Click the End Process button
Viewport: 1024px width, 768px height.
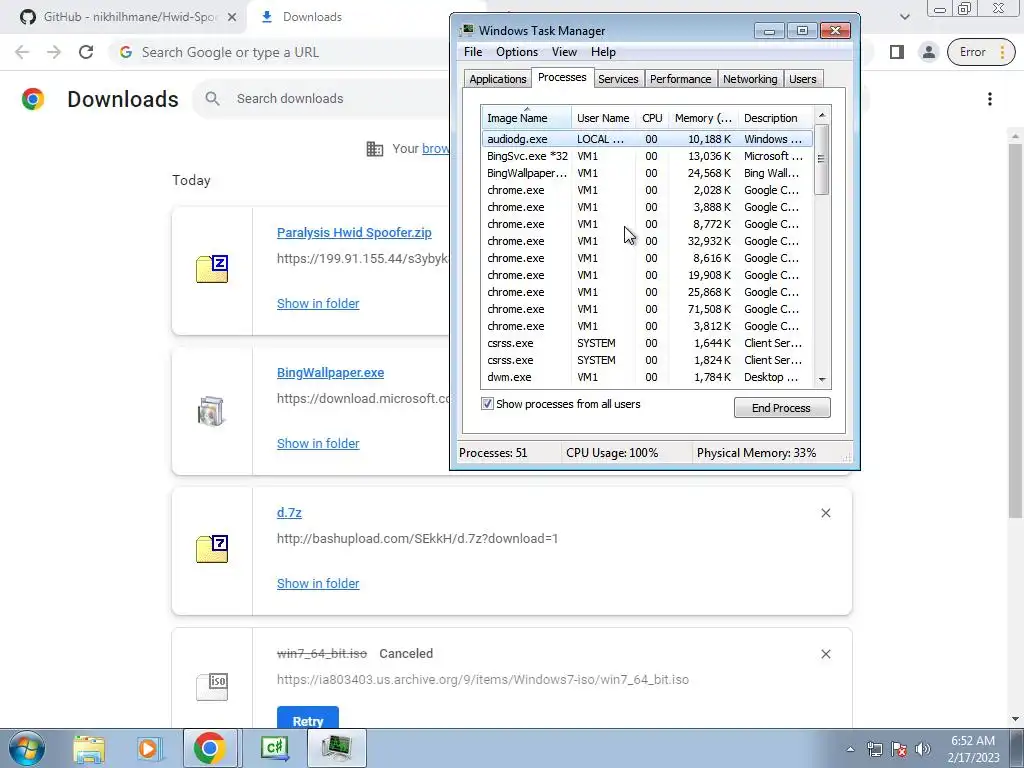click(782, 408)
